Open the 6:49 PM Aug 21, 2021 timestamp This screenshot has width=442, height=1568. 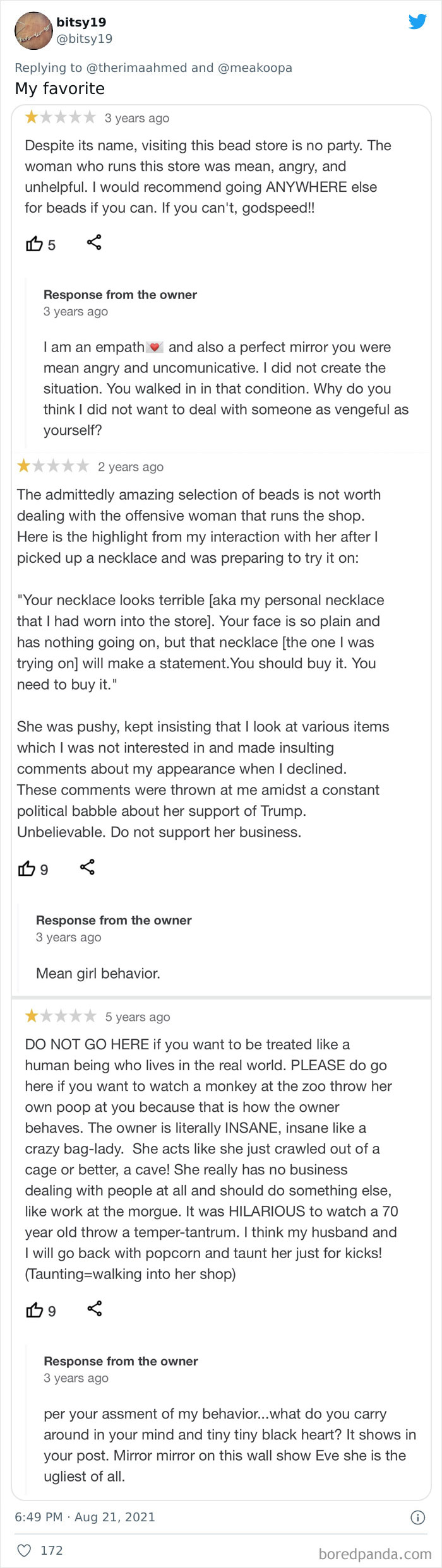click(x=85, y=1517)
